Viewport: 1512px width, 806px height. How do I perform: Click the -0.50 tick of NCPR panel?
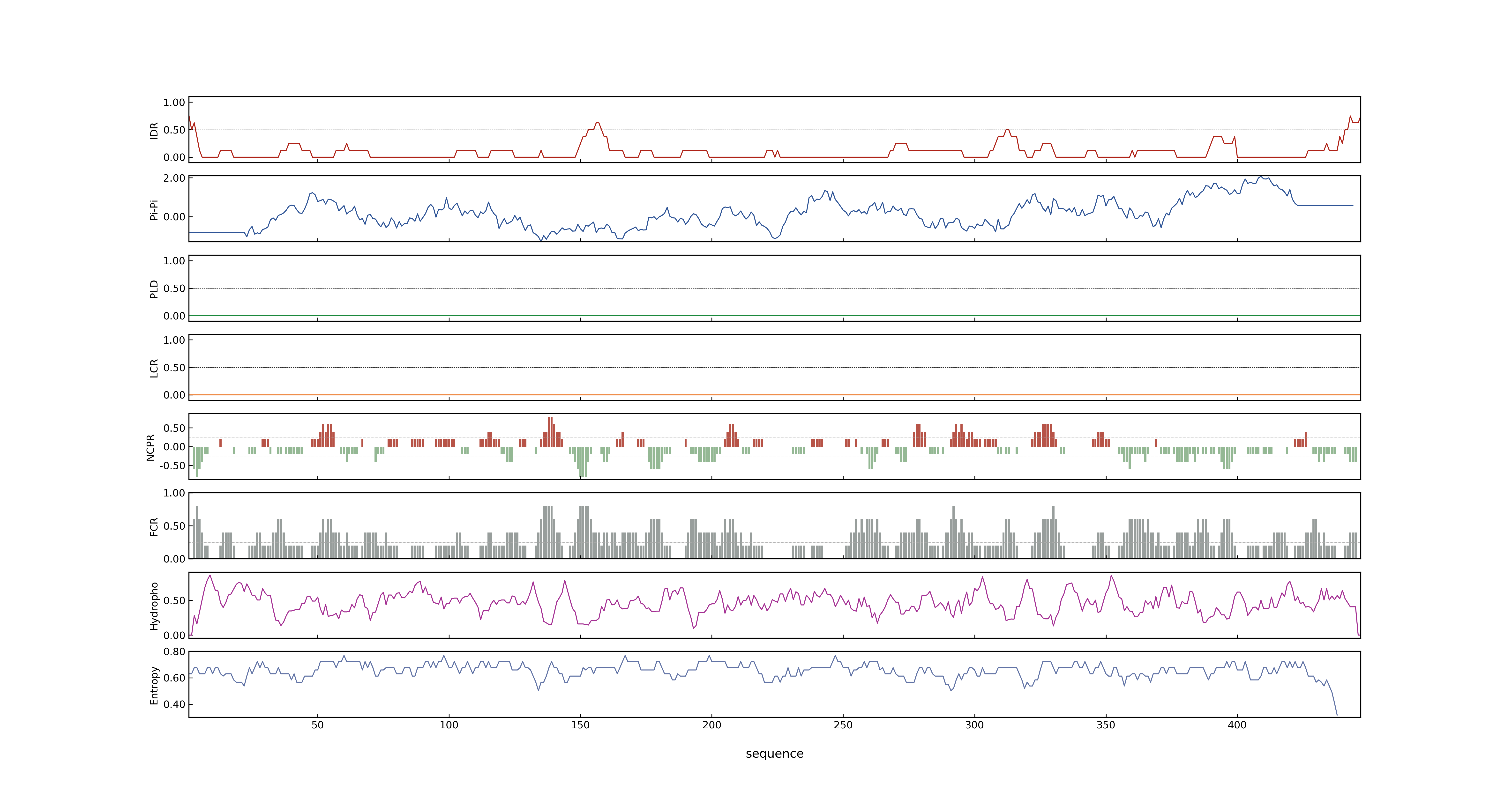coord(172,466)
